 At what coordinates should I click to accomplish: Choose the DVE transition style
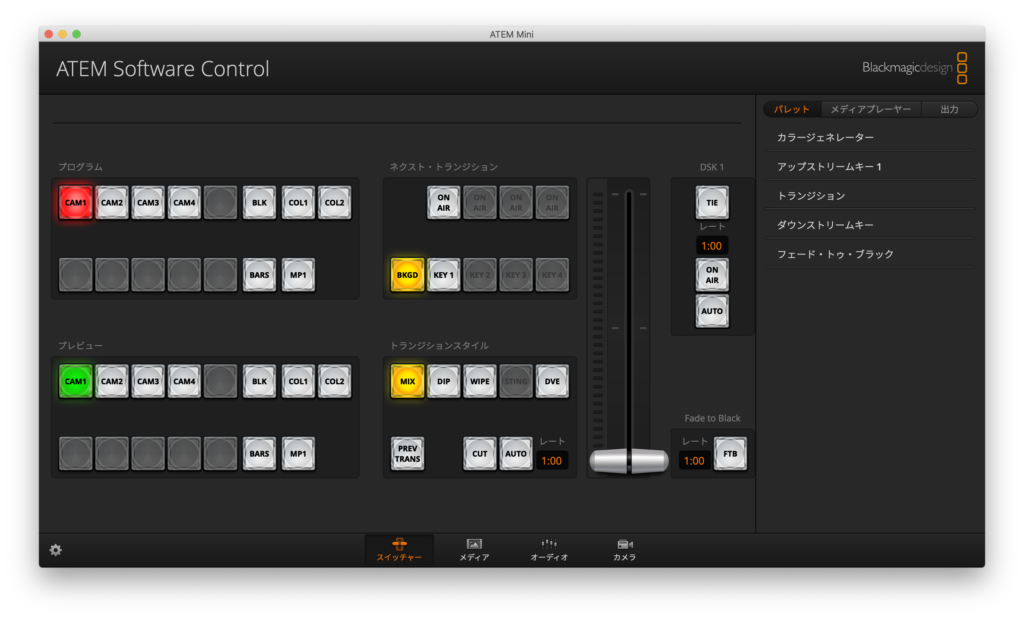(x=552, y=381)
